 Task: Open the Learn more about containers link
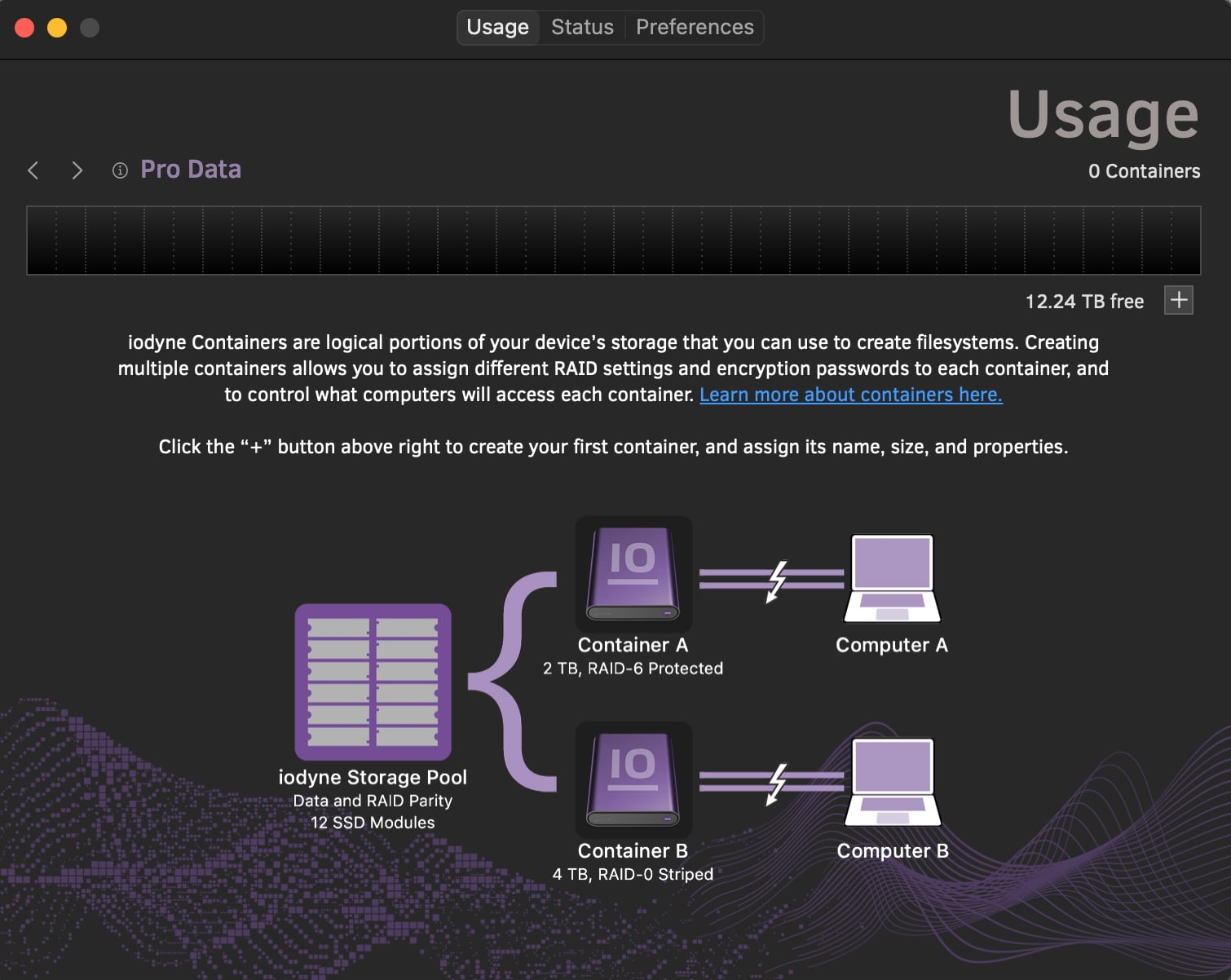(850, 395)
